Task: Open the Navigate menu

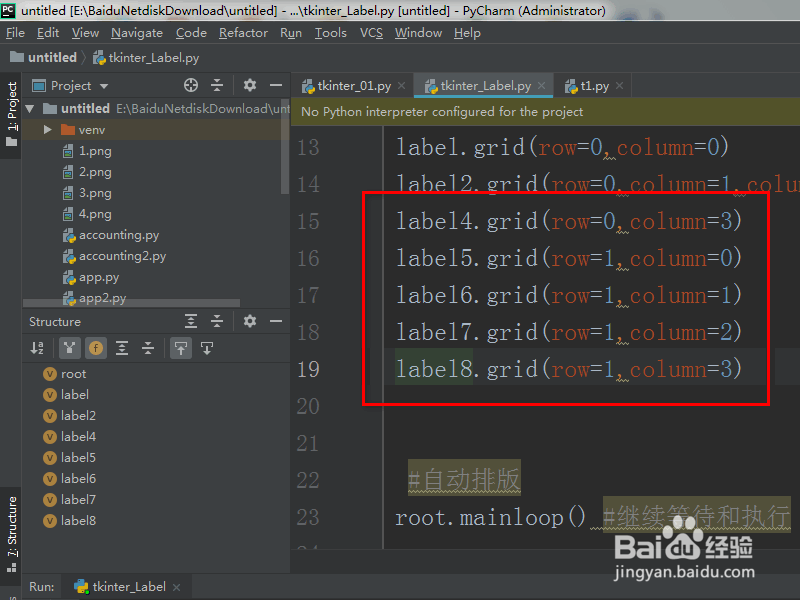Action: 137,33
